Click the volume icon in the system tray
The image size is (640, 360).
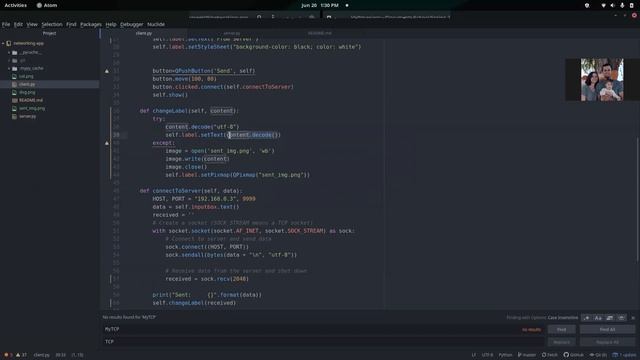tap(612, 5)
